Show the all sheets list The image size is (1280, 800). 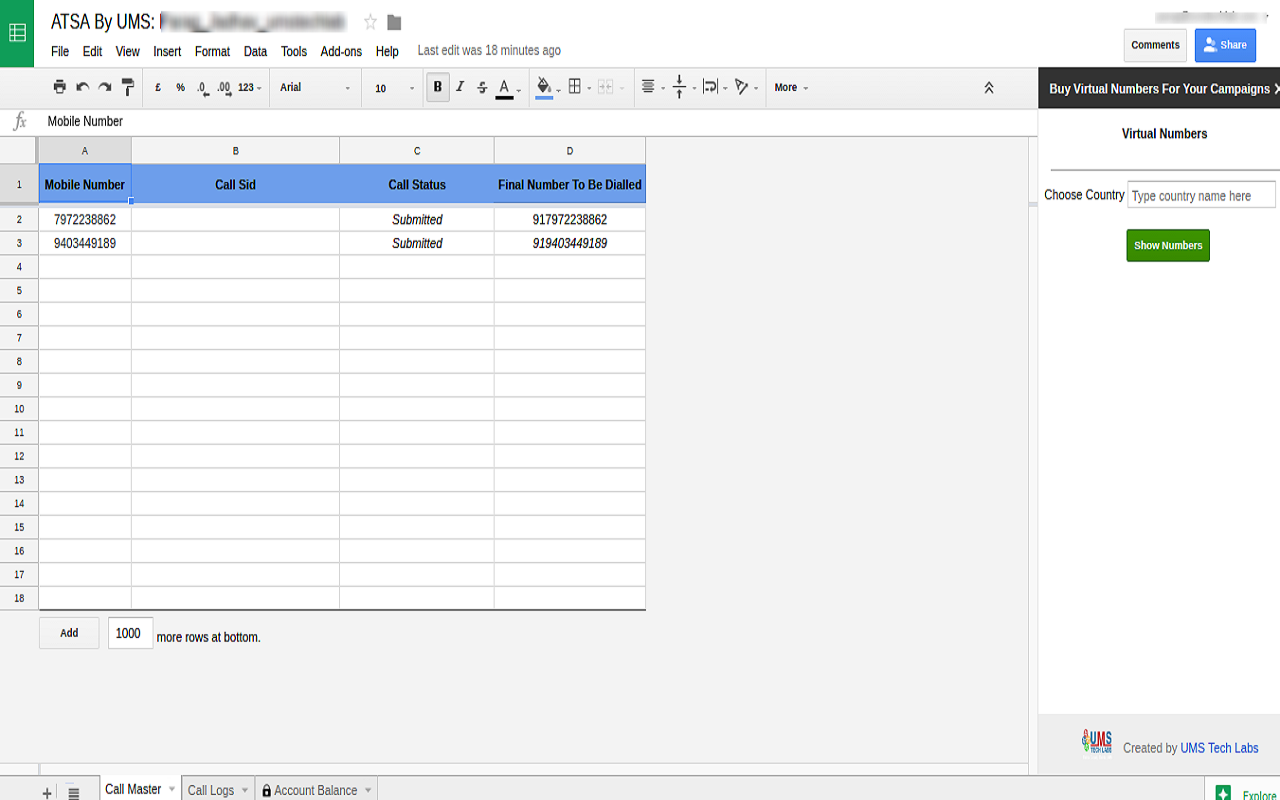(73, 792)
